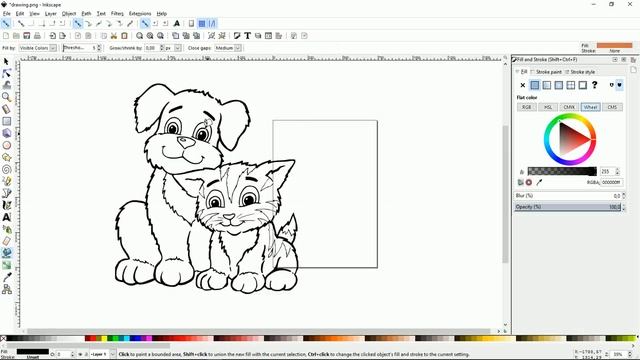Select the Calligraphy tool
Screen dimensions: 640x360
[x=6, y=205]
